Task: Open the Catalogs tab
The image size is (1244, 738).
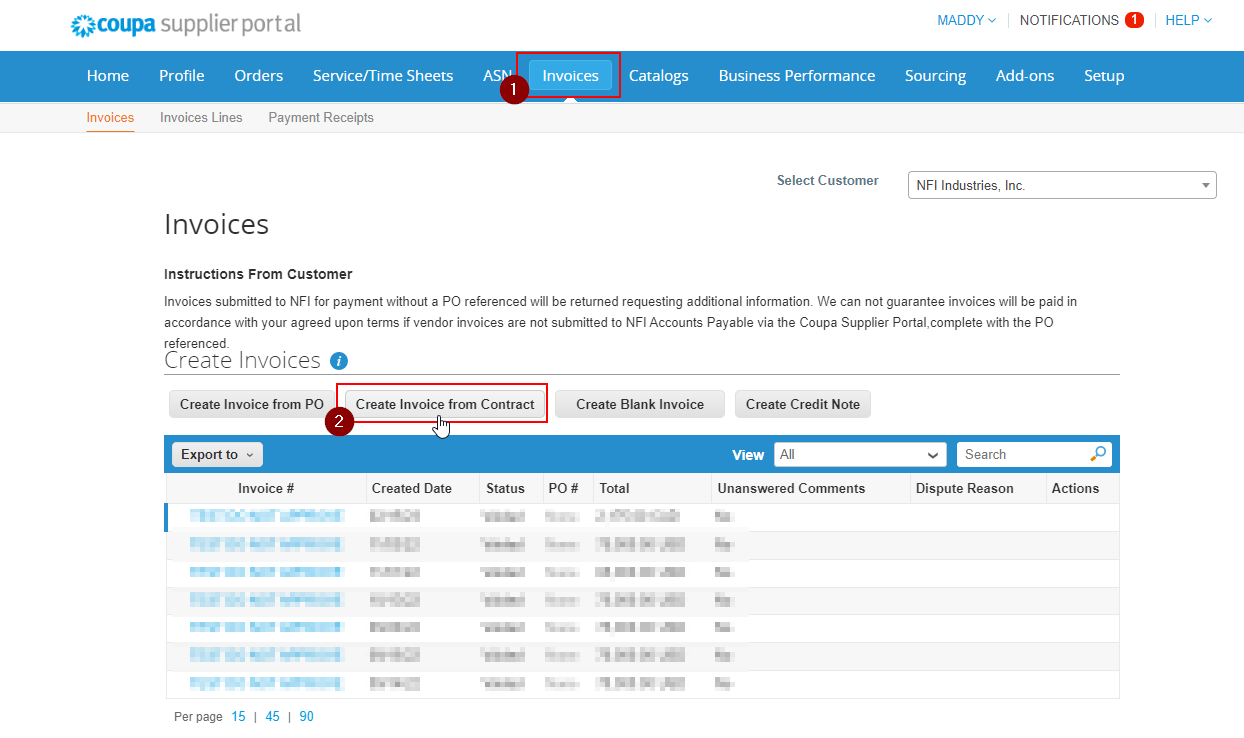Action: pos(659,76)
